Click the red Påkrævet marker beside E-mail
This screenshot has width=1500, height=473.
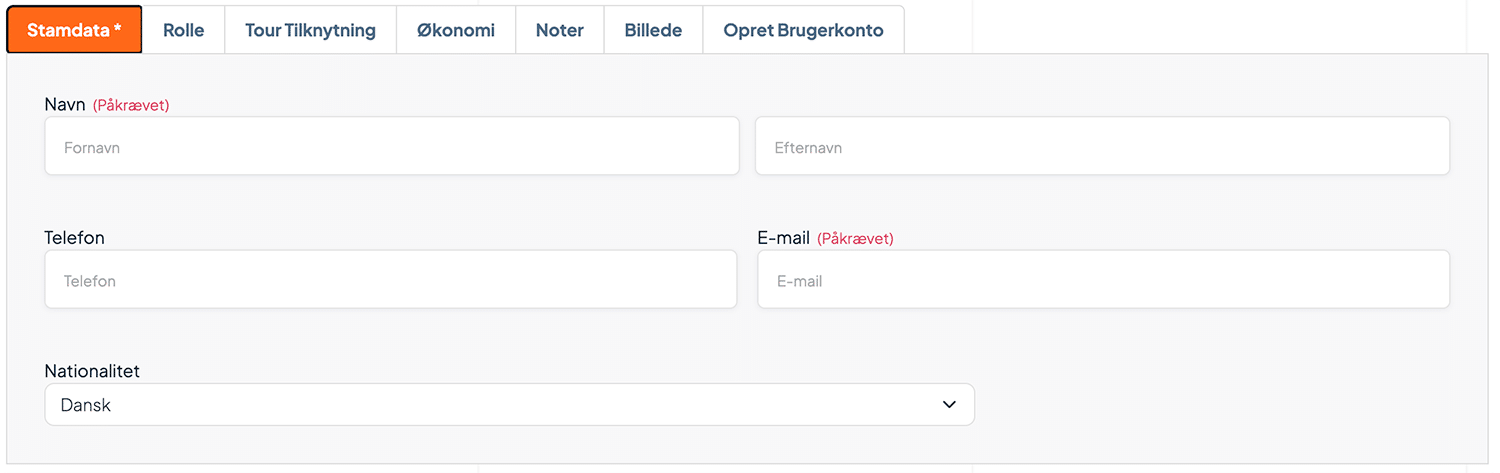click(x=855, y=239)
